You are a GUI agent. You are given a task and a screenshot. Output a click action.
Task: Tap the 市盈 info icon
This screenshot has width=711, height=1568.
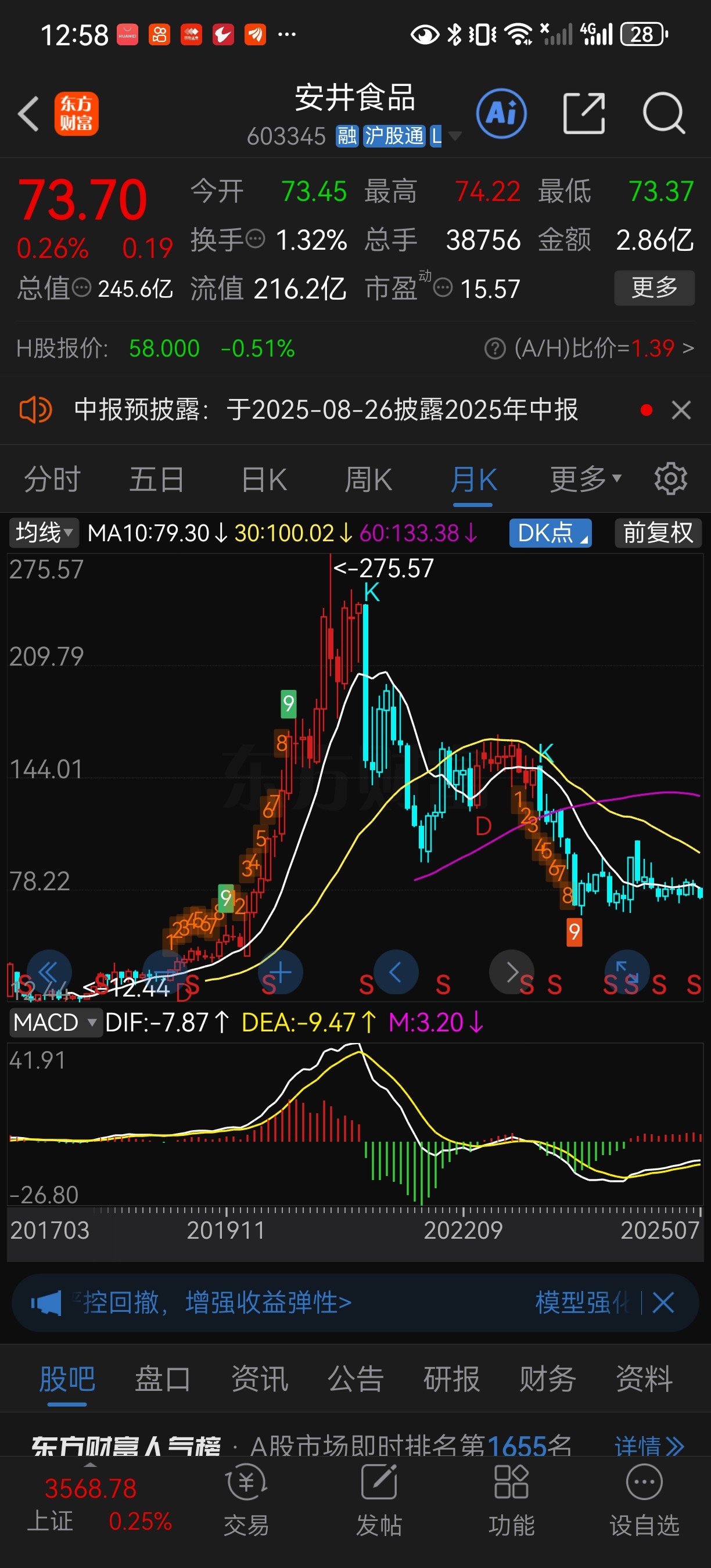pyautogui.click(x=443, y=287)
